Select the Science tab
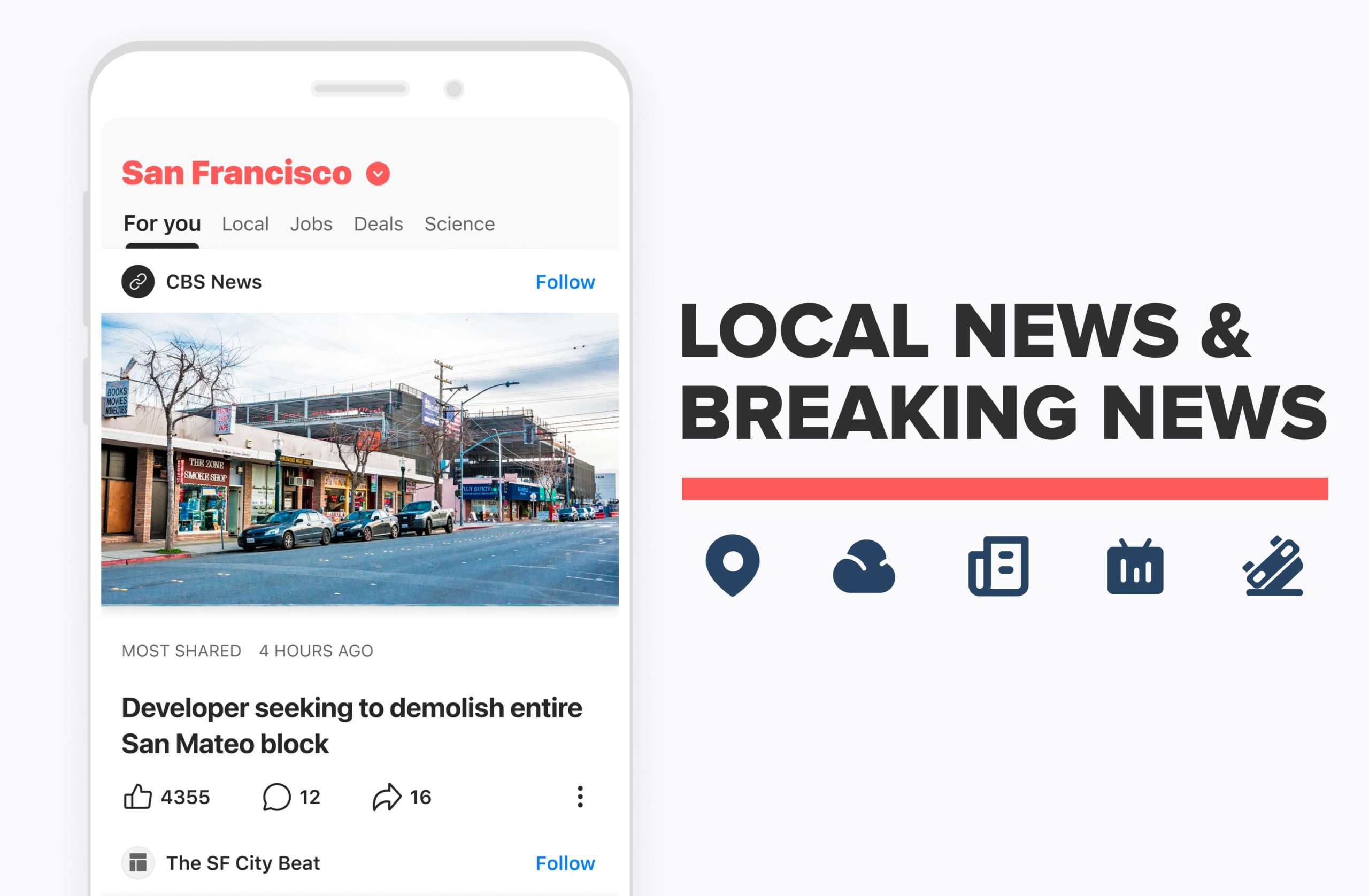Viewport: 1369px width, 896px height. coord(459,223)
